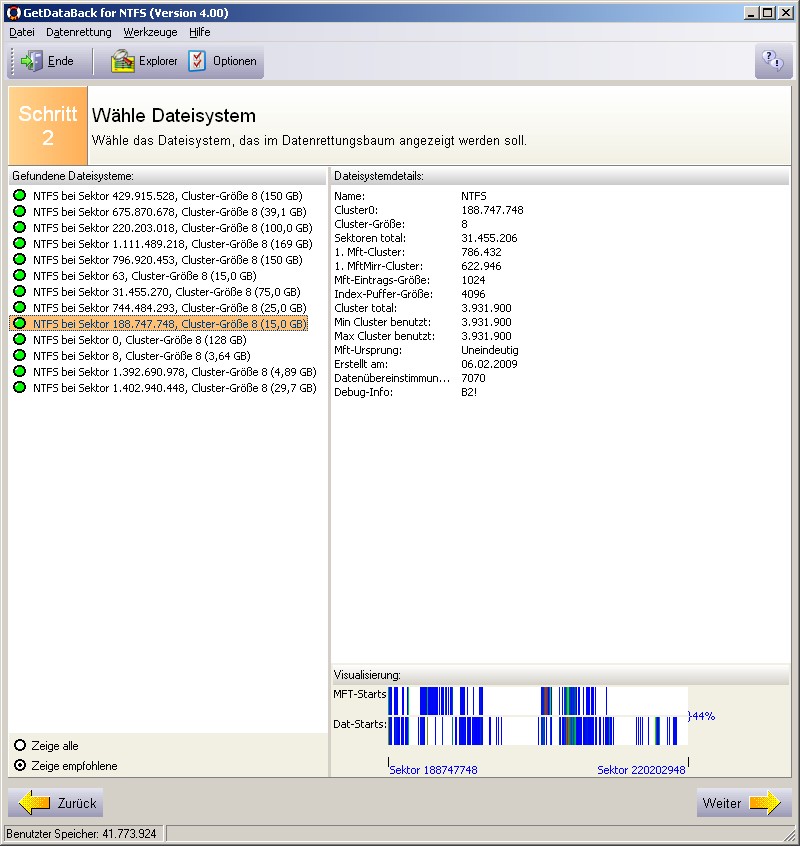Select NTFS bei Sektor 1.402.940.448 (29,7 GB)
Screen dimensions: 800x846
click(175, 388)
